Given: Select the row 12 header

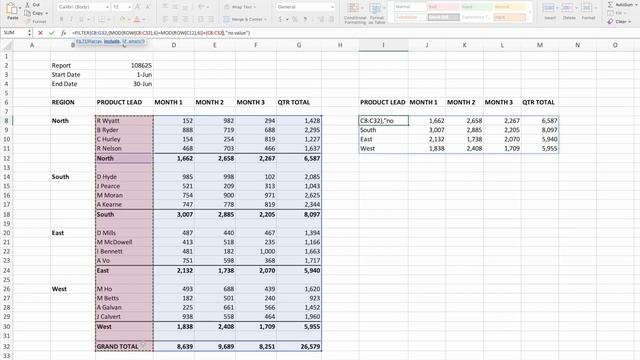Looking at the screenshot, I should (x=7, y=158).
